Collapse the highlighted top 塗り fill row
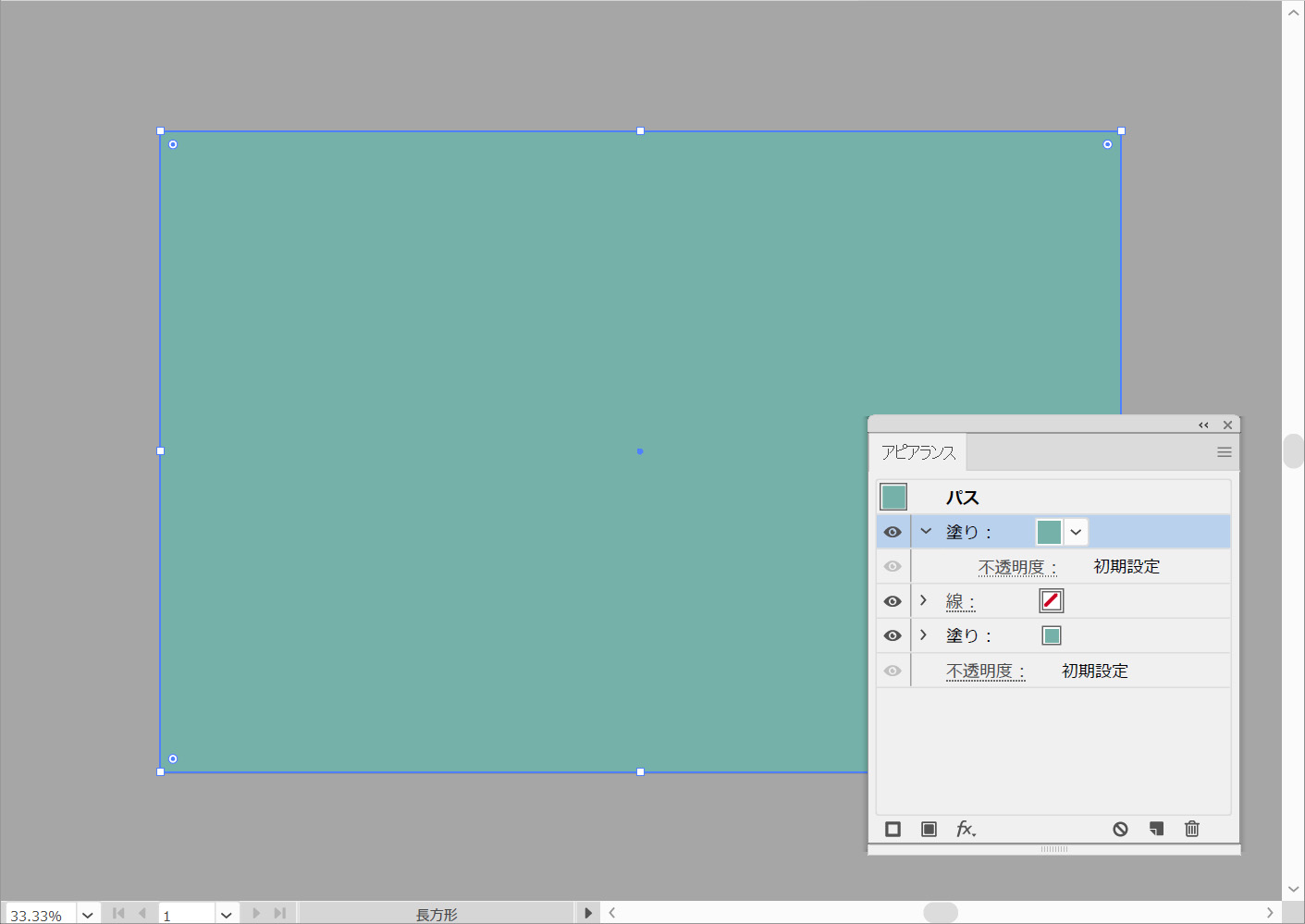The width and height of the screenshot is (1305, 924). (926, 532)
